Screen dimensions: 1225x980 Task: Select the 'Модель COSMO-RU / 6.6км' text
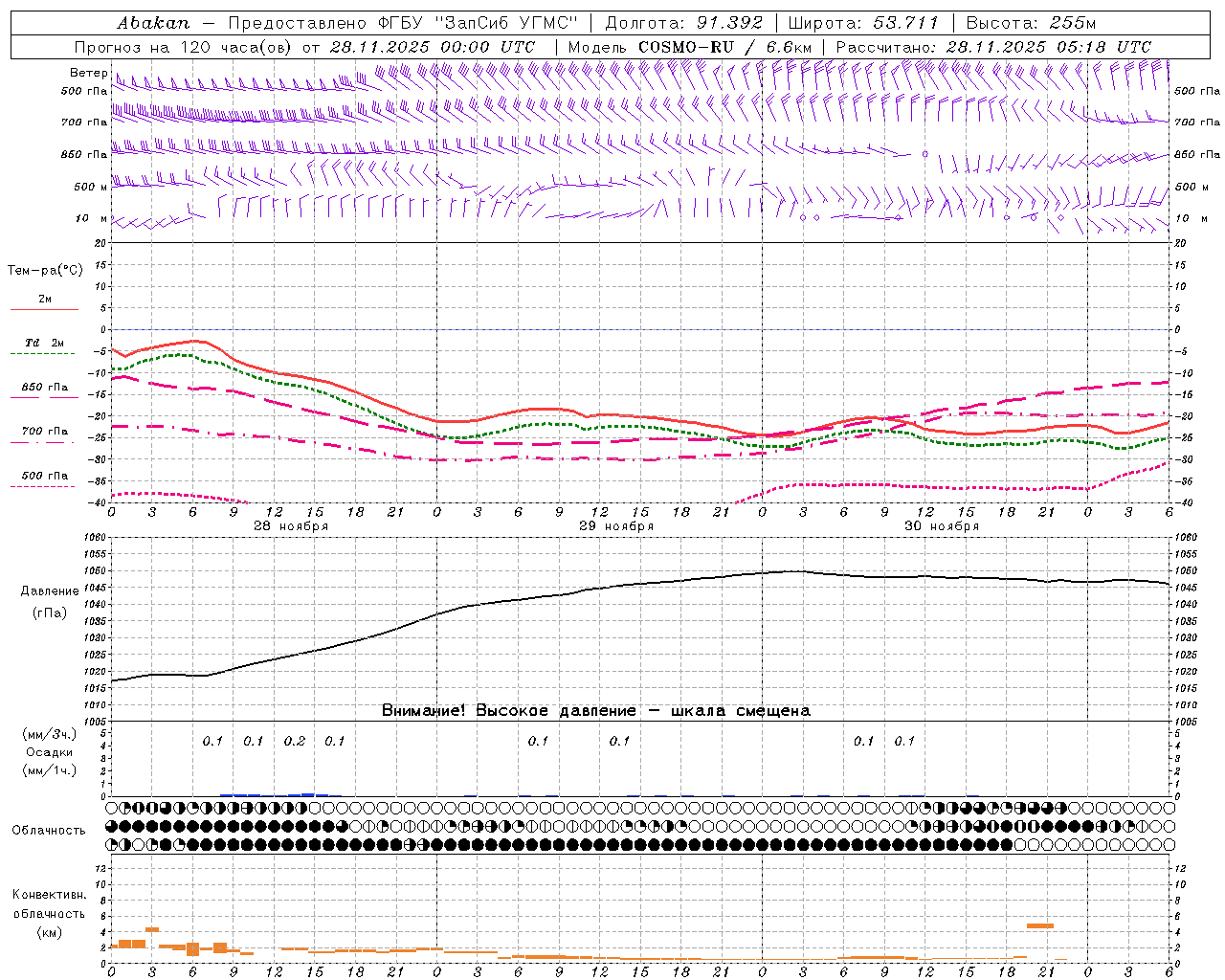(x=690, y=47)
